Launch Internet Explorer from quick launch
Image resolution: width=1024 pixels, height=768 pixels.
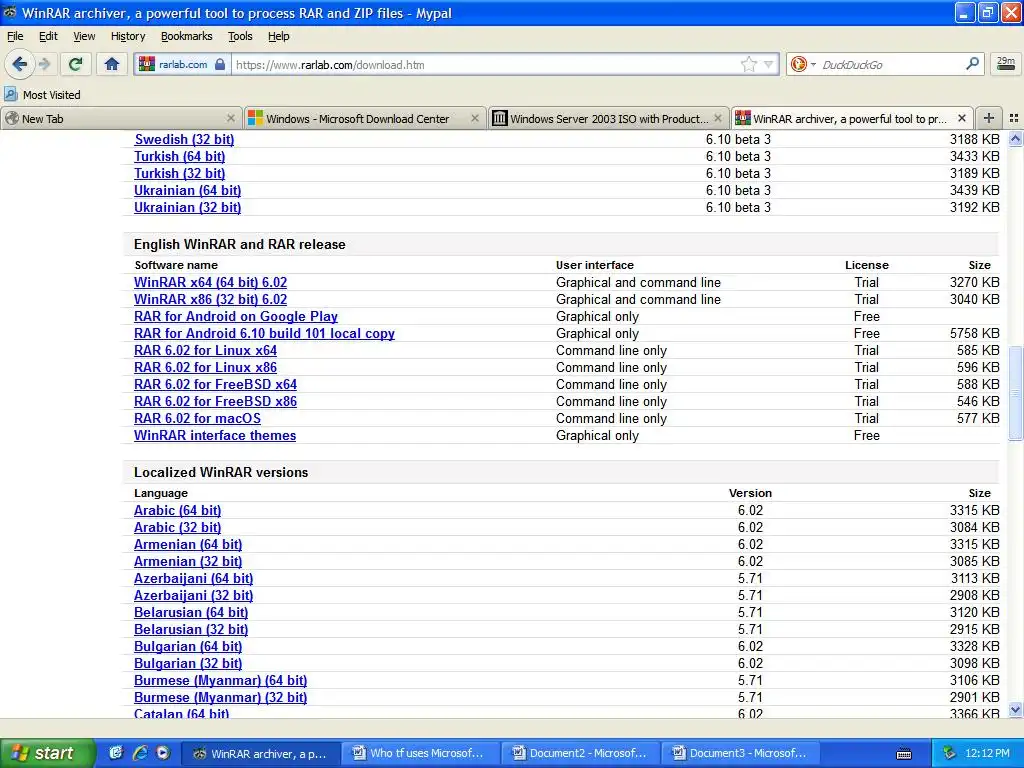pos(139,753)
